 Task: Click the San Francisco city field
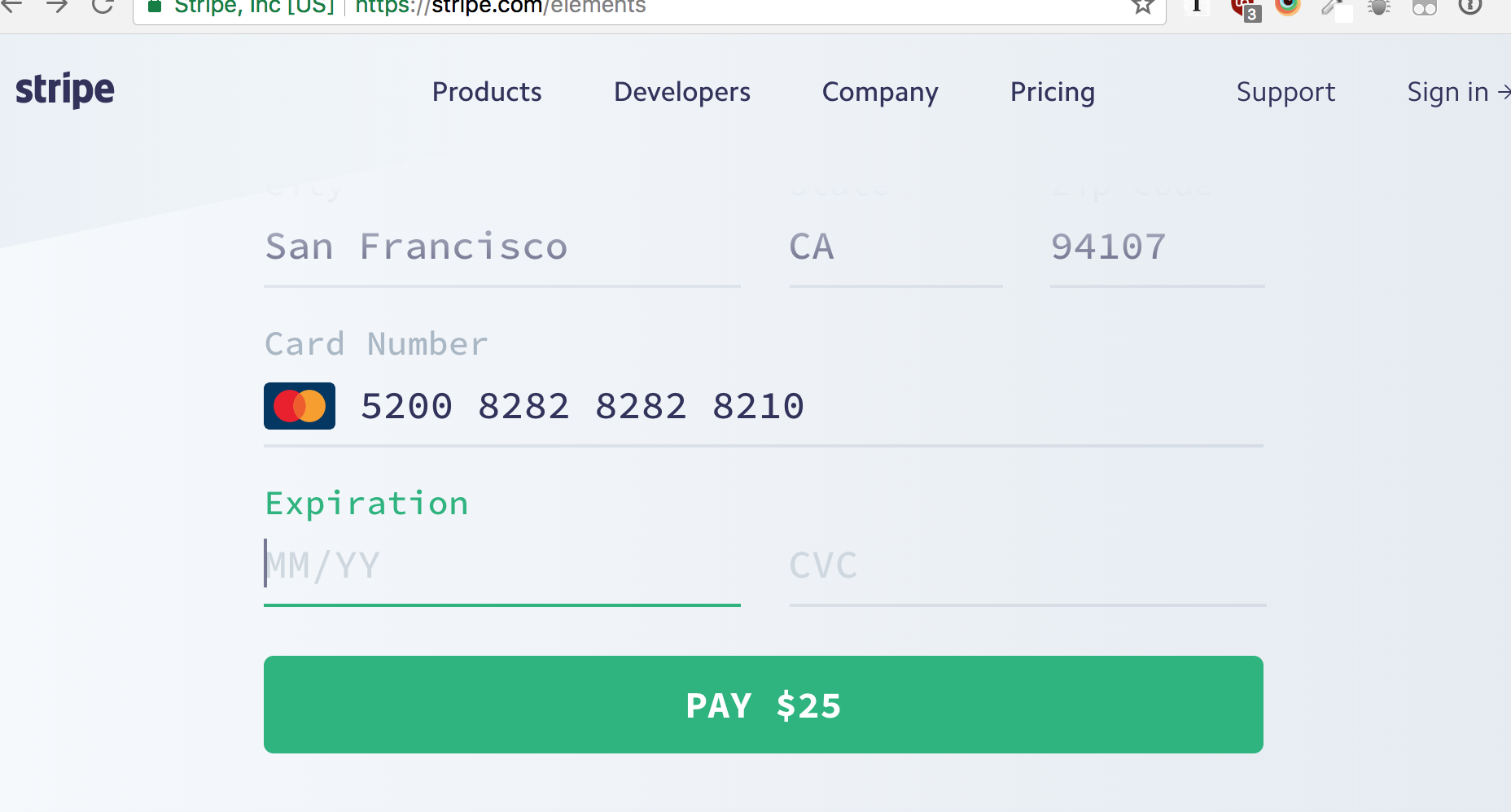(x=501, y=247)
